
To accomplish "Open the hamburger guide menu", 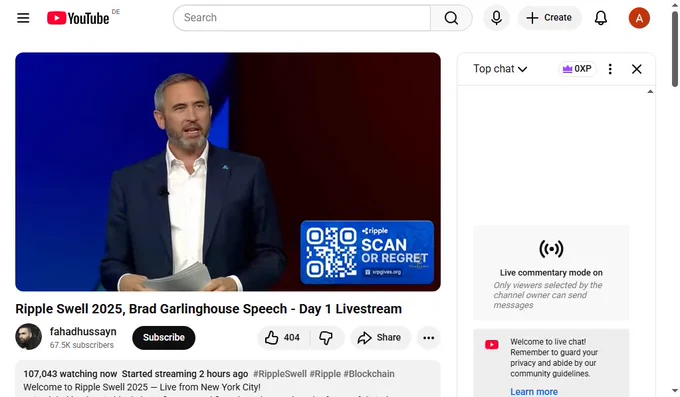I will point(23,18).
